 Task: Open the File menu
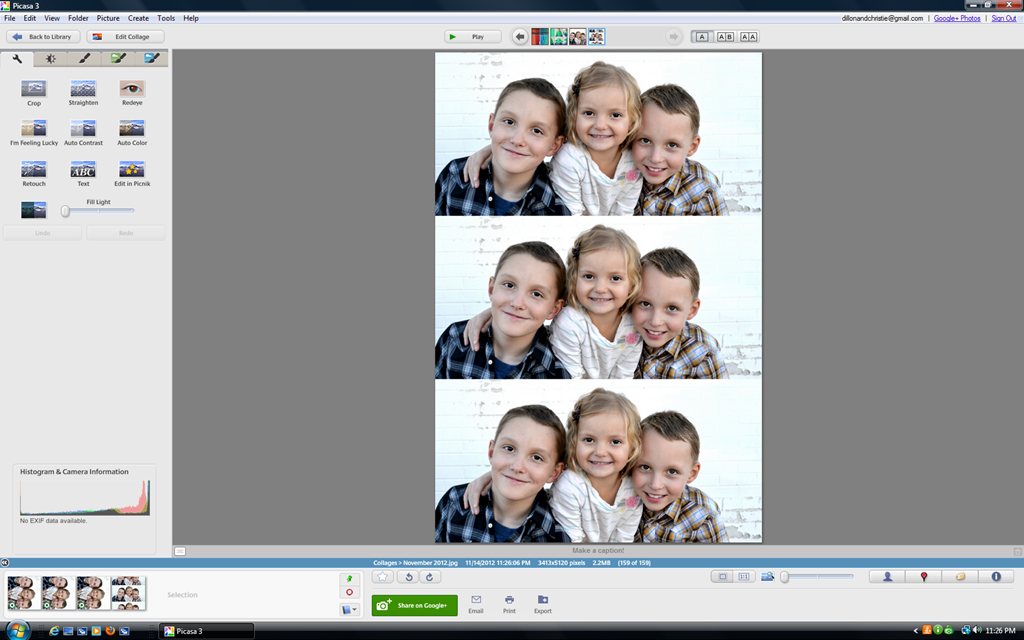[10, 18]
